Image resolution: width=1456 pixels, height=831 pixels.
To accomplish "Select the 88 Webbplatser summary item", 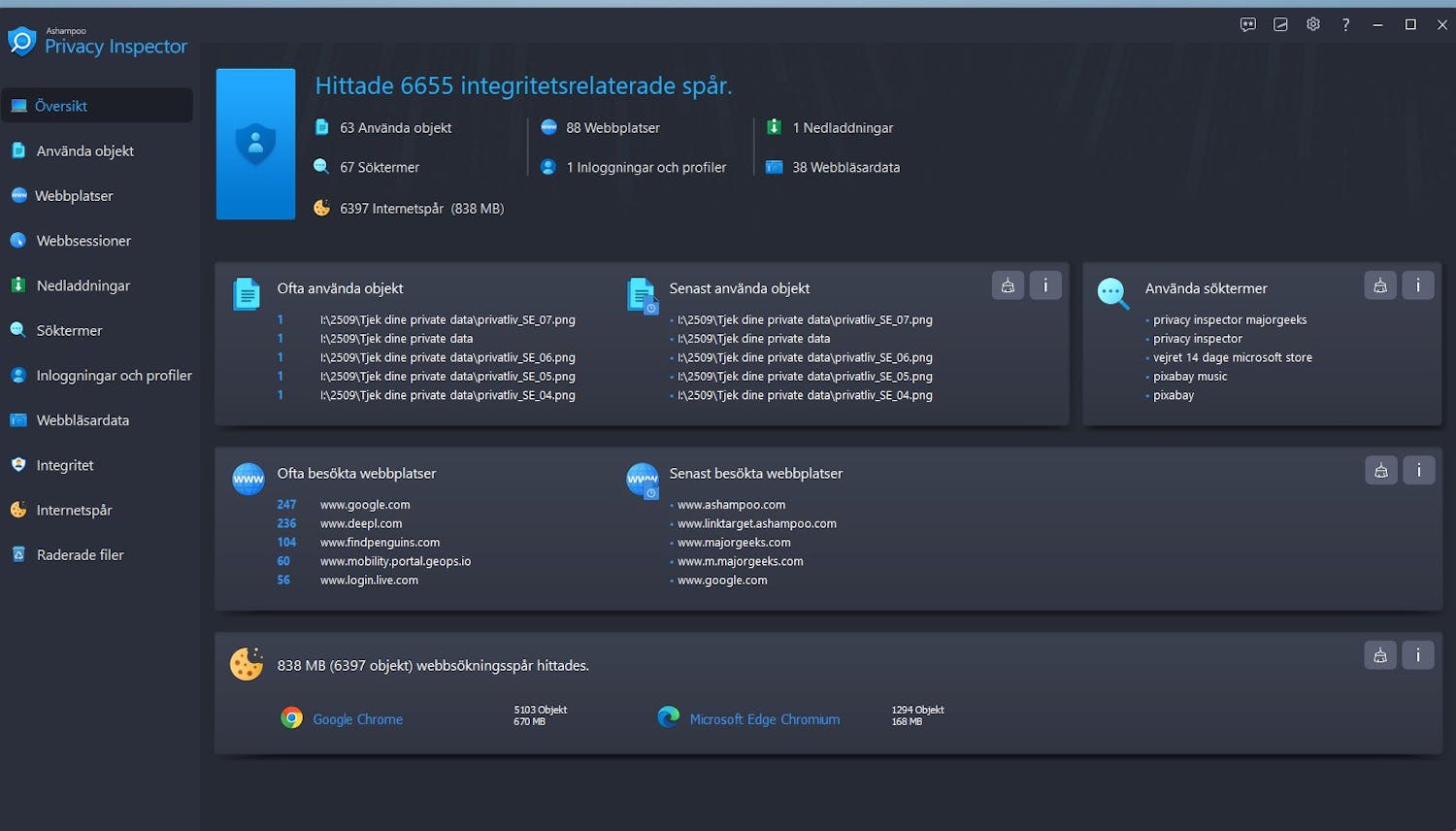I will click(612, 128).
